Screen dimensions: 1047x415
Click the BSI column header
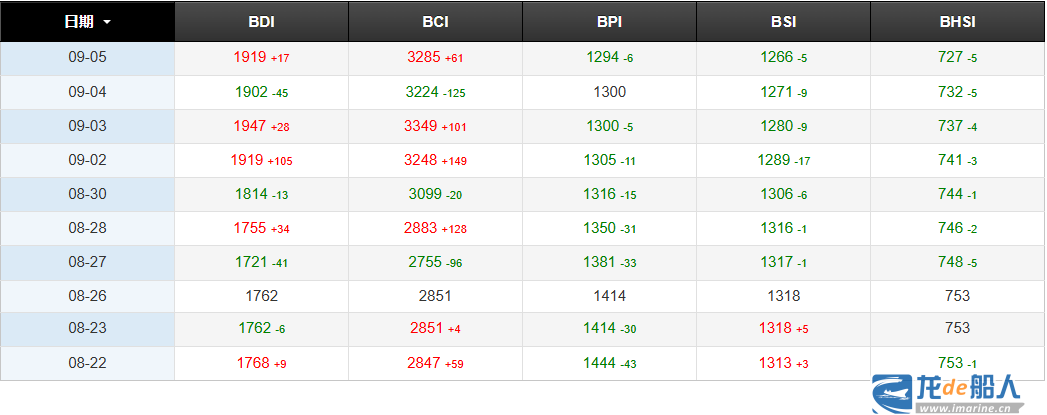click(783, 21)
